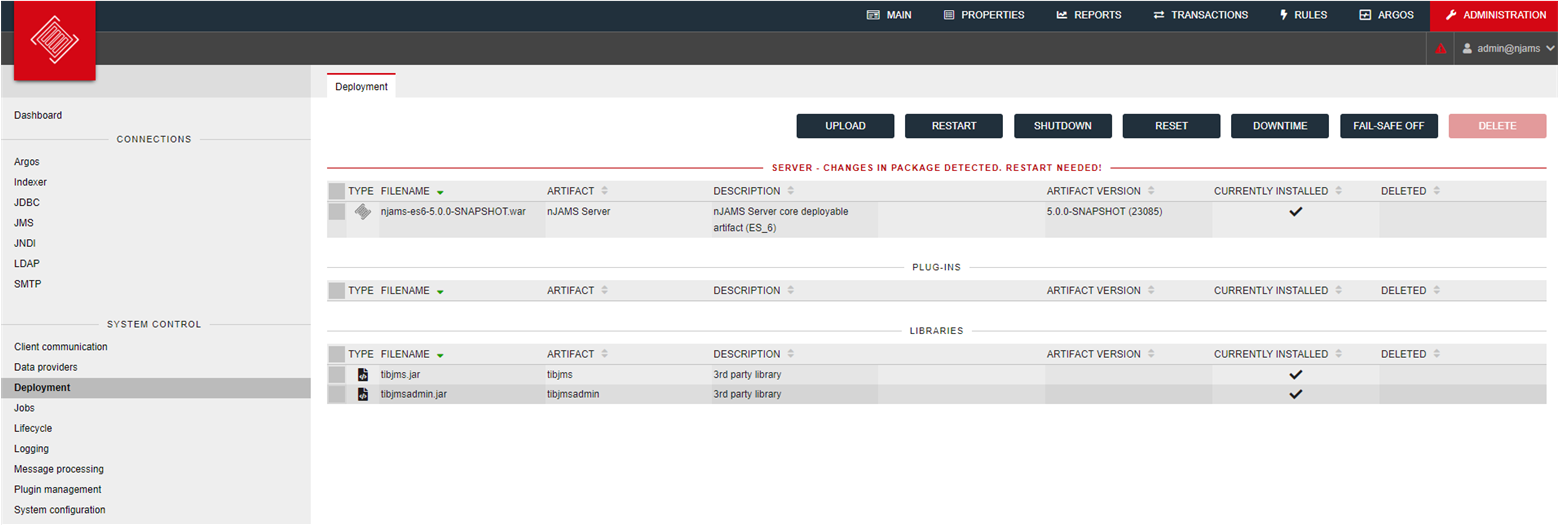Click the DELETE button
This screenshot has width=1559, height=526.
pyautogui.click(x=1498, y=126)
